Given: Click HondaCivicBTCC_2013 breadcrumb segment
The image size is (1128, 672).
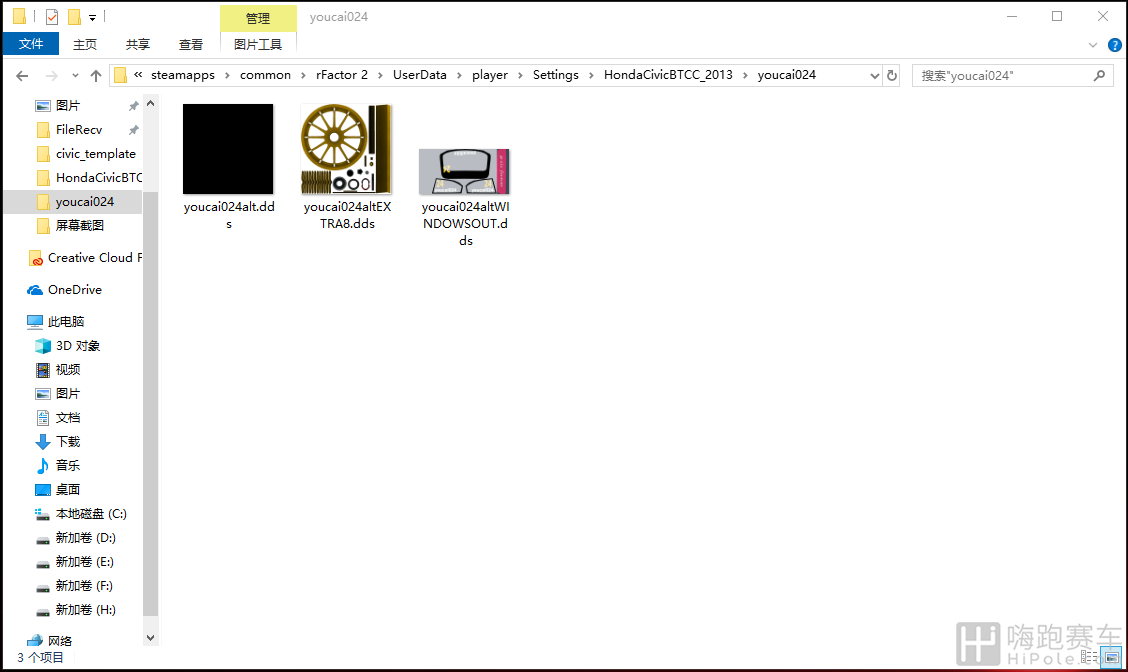Looking at the screenshot, I should click(668, 75).
